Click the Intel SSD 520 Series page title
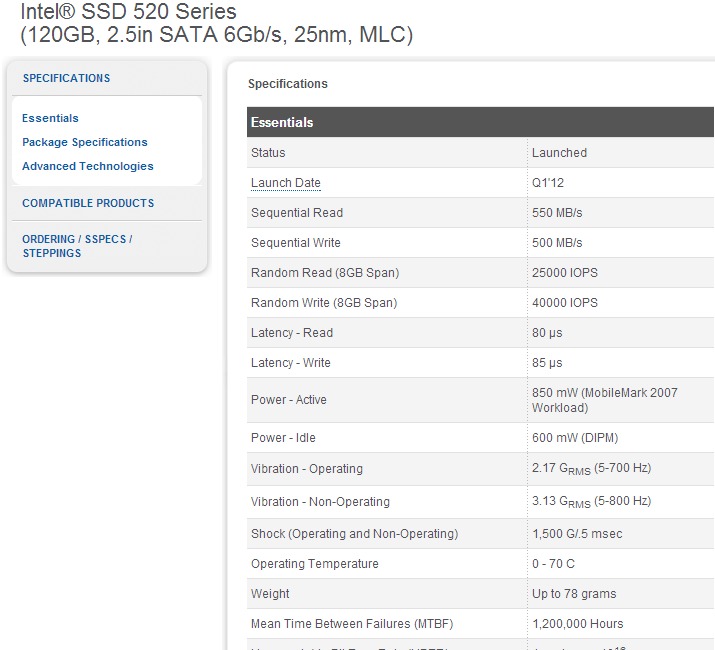Image resolution: width=715 pixels, height=650 pixels. coord(129,13)
